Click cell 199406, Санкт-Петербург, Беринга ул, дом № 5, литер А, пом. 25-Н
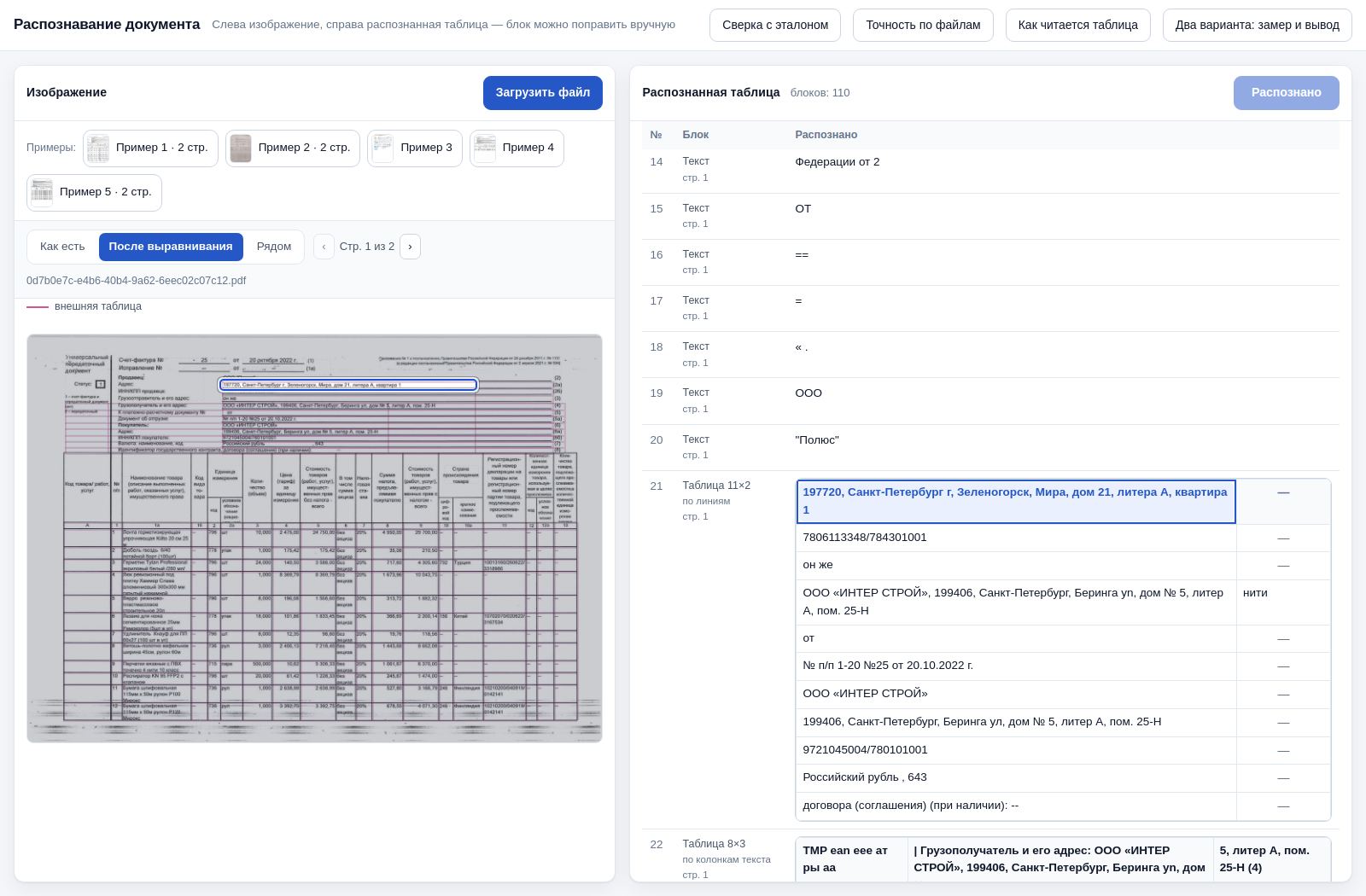The width and height of the screenshot is (1366, 896). tap(1016, 722)
